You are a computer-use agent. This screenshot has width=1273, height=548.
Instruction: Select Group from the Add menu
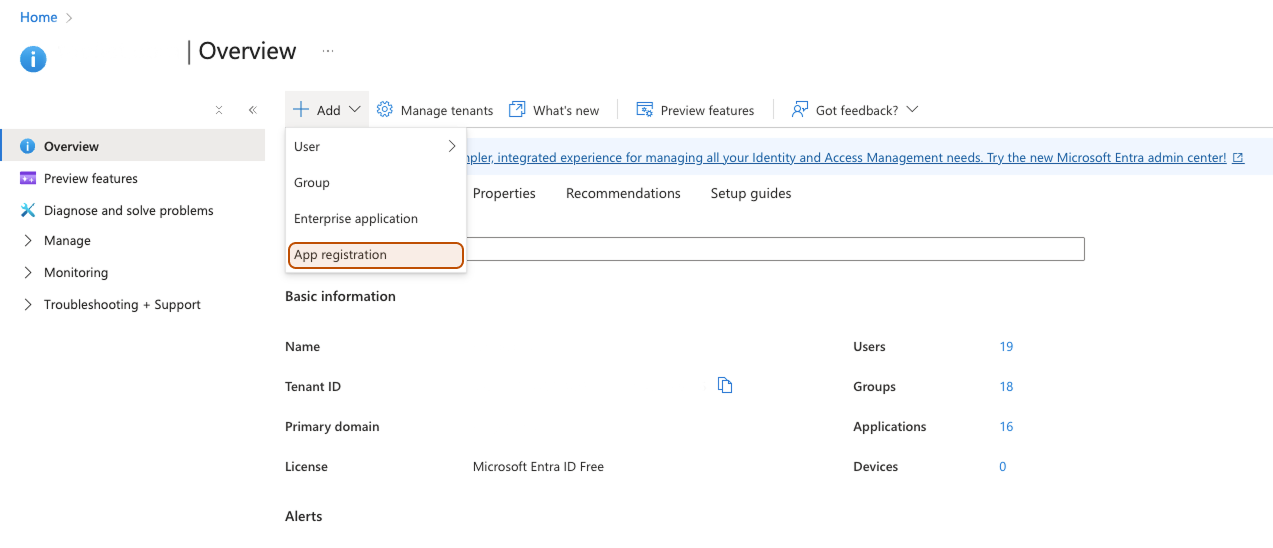pyautogui.click(x=376, y=182)
